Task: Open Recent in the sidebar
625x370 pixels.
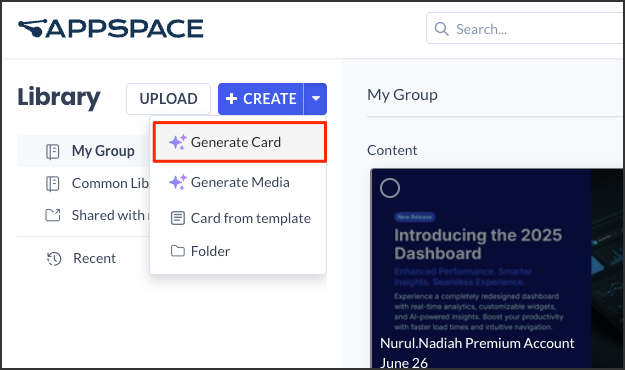Action: [84, 258]
